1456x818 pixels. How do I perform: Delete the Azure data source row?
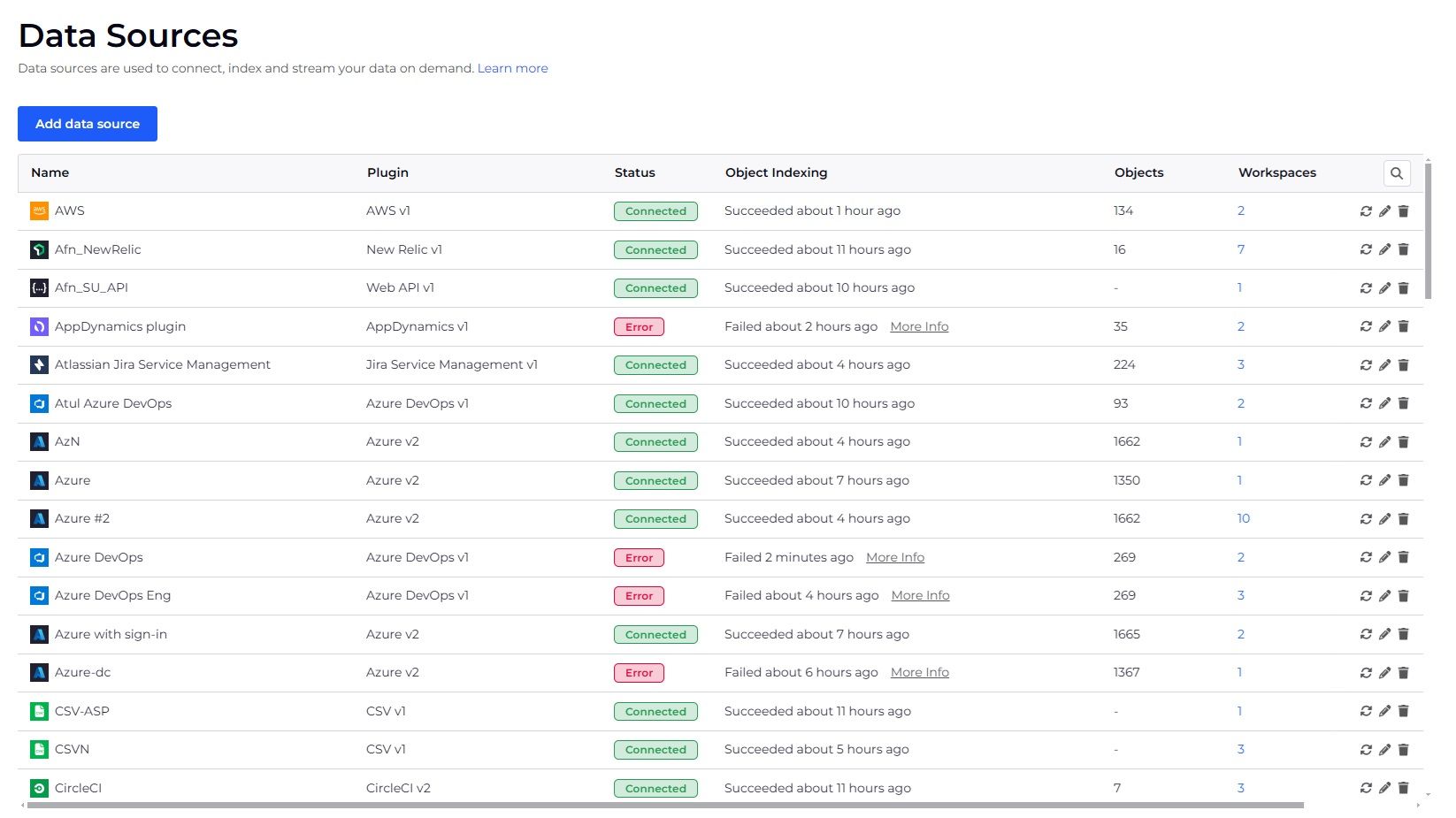click(1403, 480)
